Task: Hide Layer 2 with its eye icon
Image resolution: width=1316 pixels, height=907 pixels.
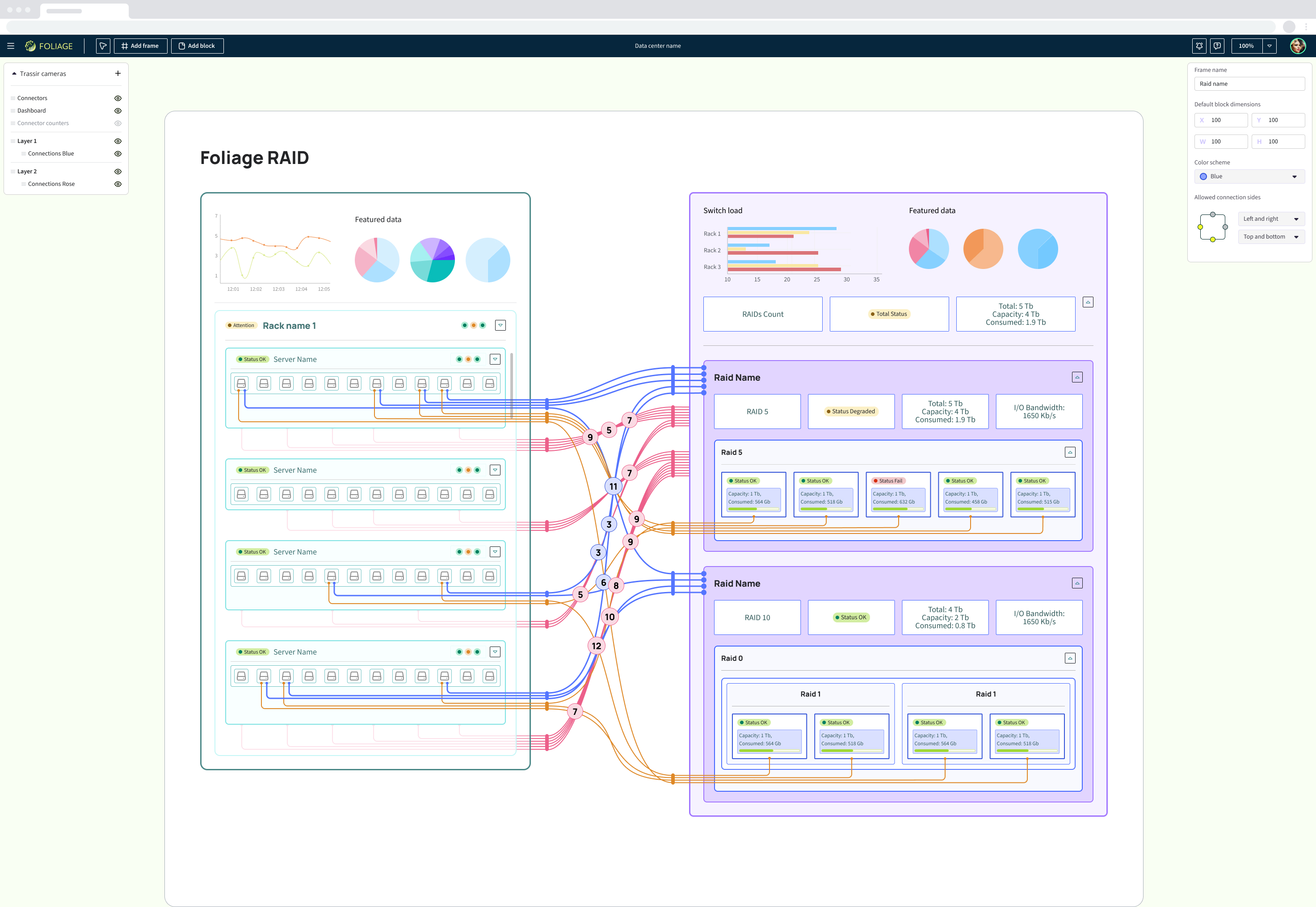Action: click(118, 171)
